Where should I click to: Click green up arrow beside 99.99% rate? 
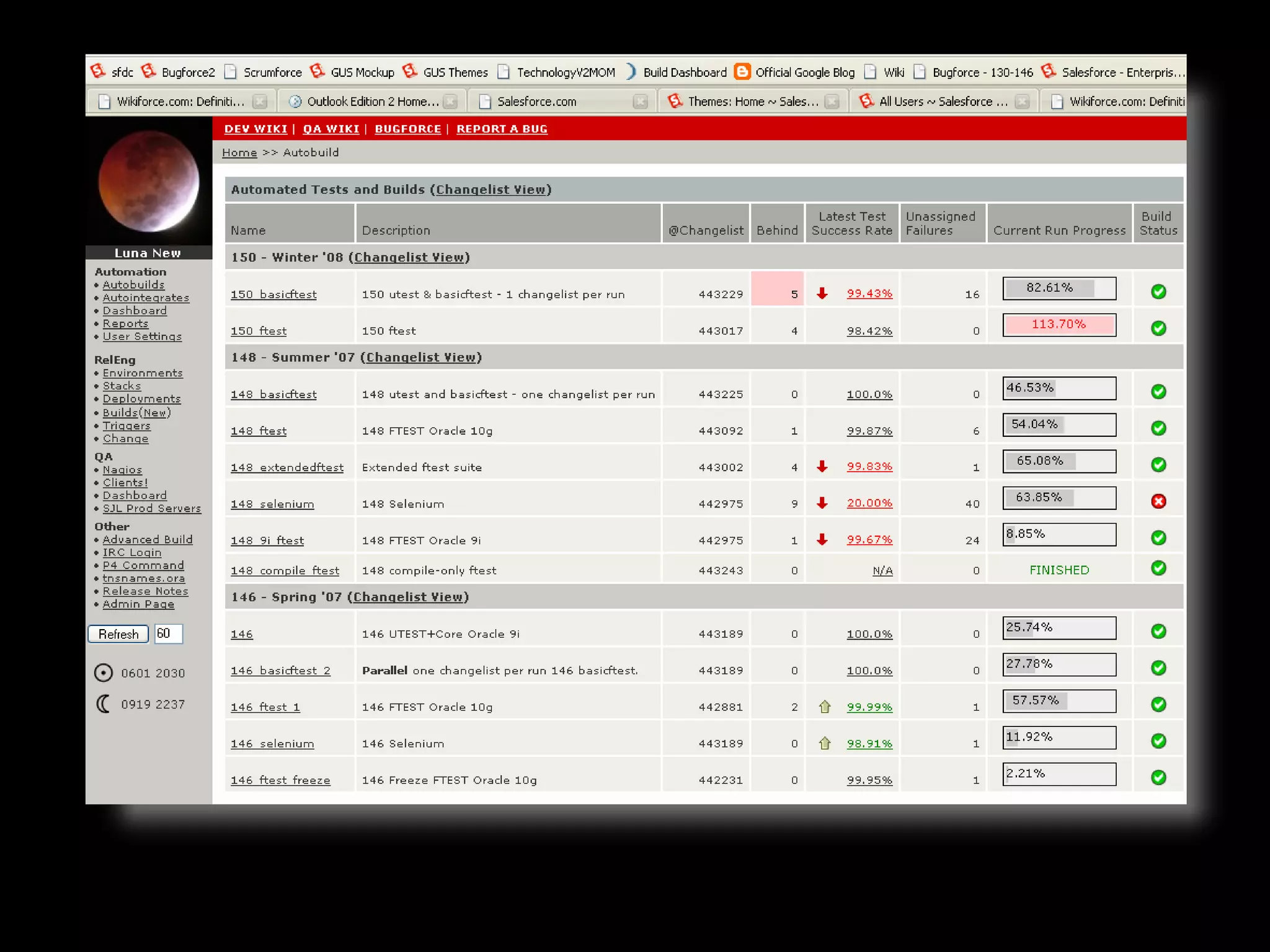tap(824, 707)
